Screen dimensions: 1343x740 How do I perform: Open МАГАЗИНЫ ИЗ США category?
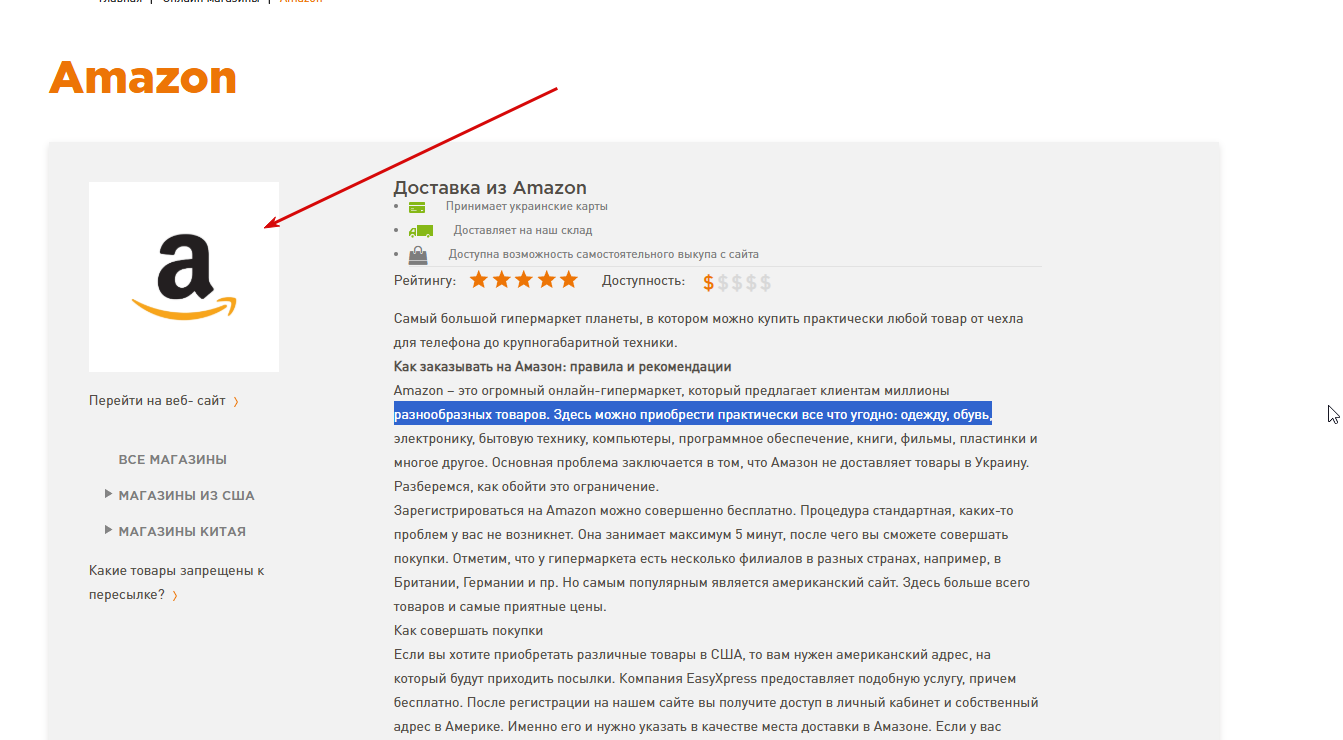click(187, 496)
